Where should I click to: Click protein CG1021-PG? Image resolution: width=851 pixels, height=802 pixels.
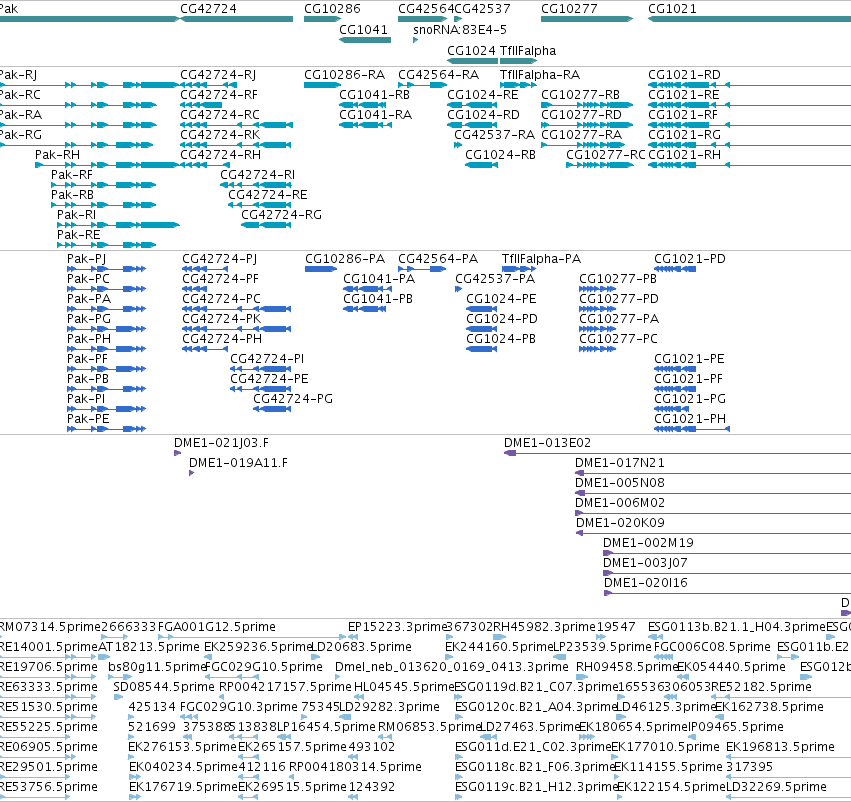click(671, 409)
